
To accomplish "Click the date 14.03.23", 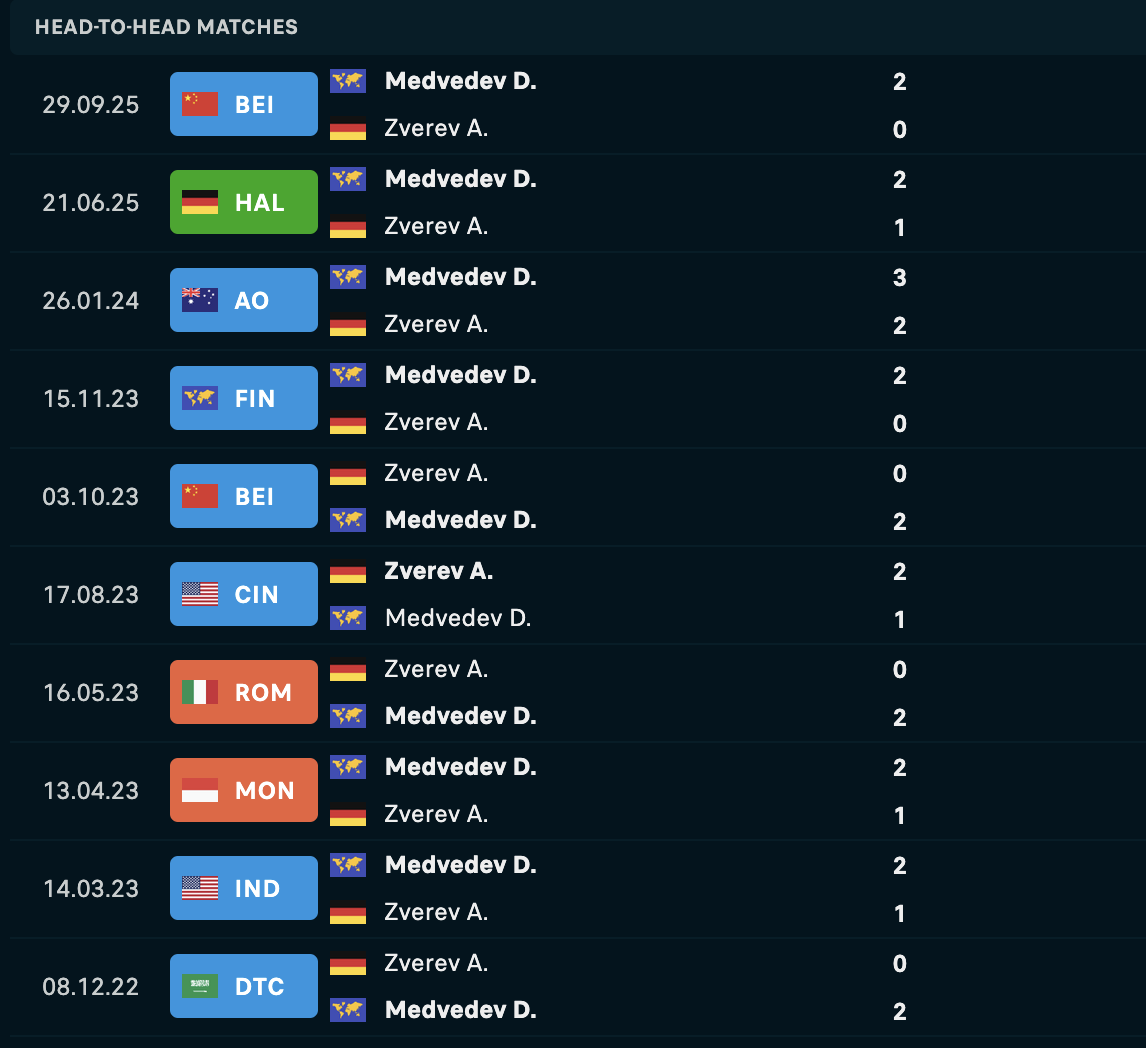I will [x=91, y=888].
